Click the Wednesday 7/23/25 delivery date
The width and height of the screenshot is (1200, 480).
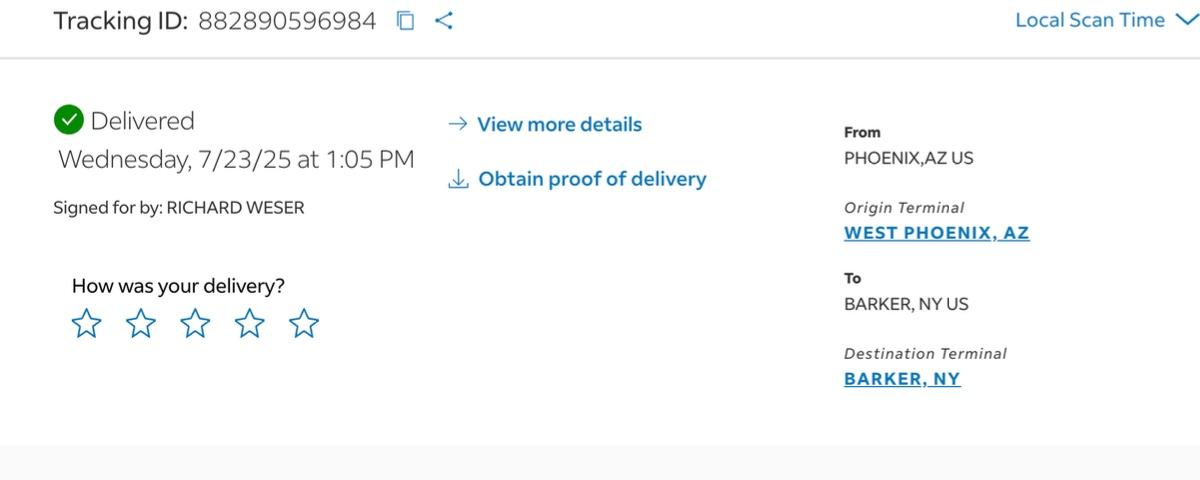coord(236,159)
